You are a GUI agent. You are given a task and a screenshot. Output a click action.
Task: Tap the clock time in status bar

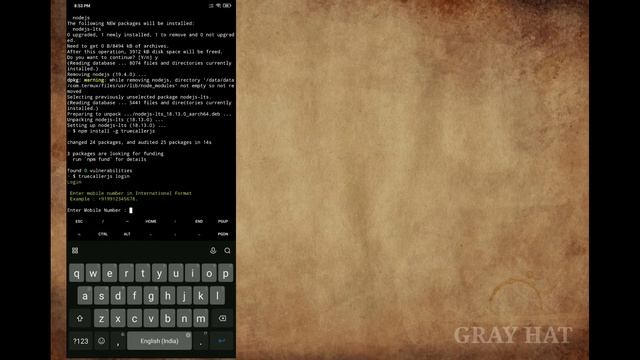(x=82, y=6)
